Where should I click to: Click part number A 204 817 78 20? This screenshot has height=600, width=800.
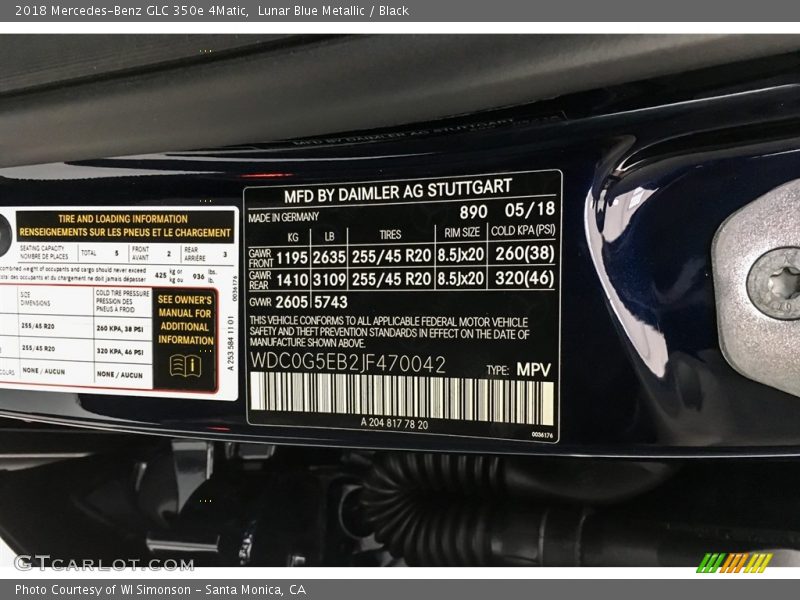tap(394, 423)
